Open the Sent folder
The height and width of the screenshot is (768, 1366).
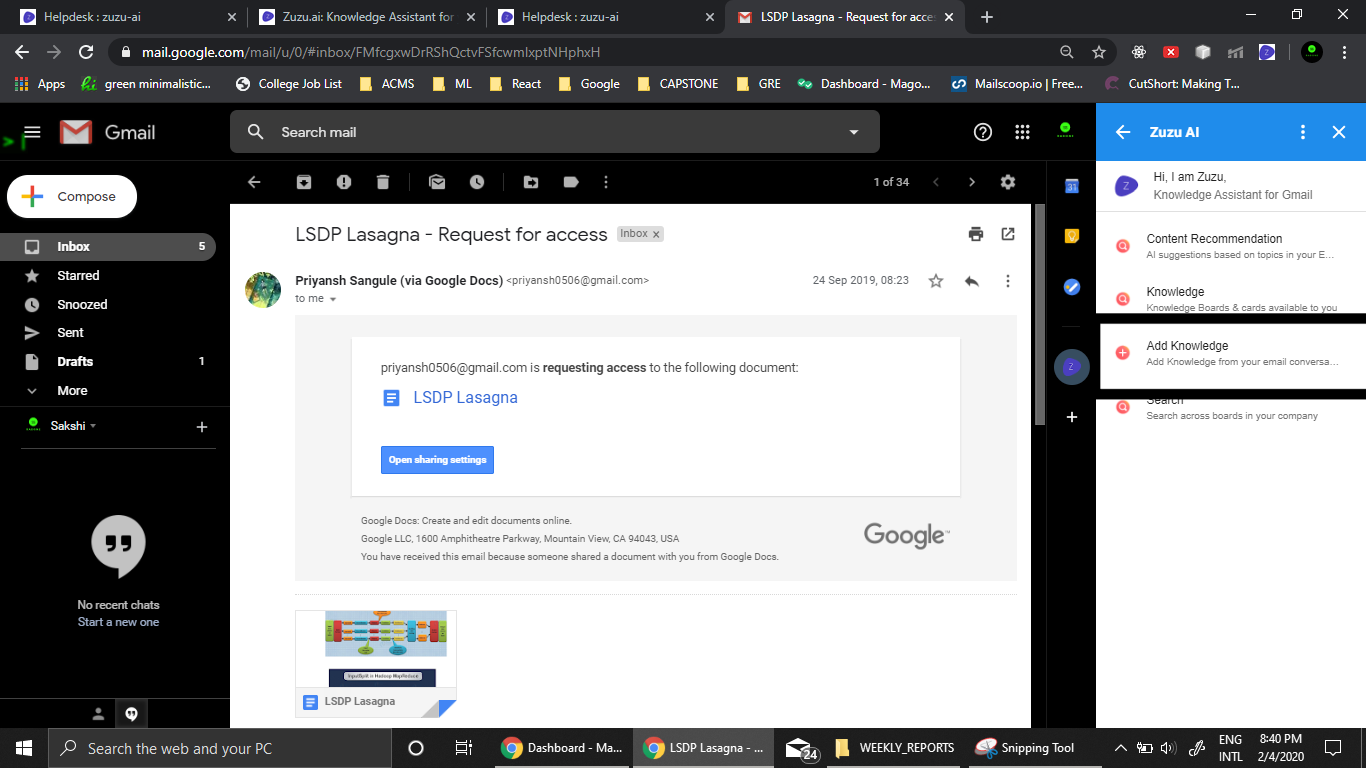coord(108,332)
